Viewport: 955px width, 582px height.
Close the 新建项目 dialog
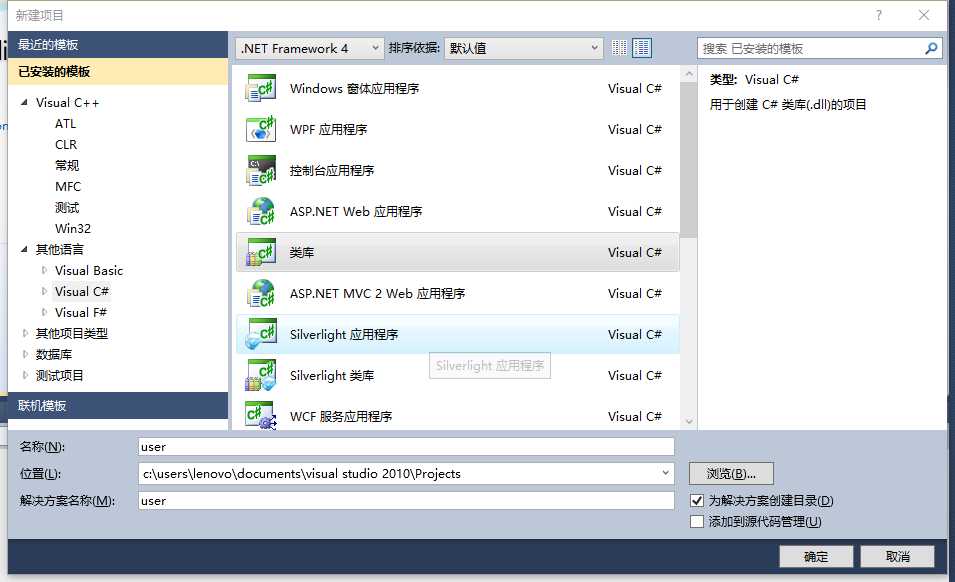coord(924,15)
